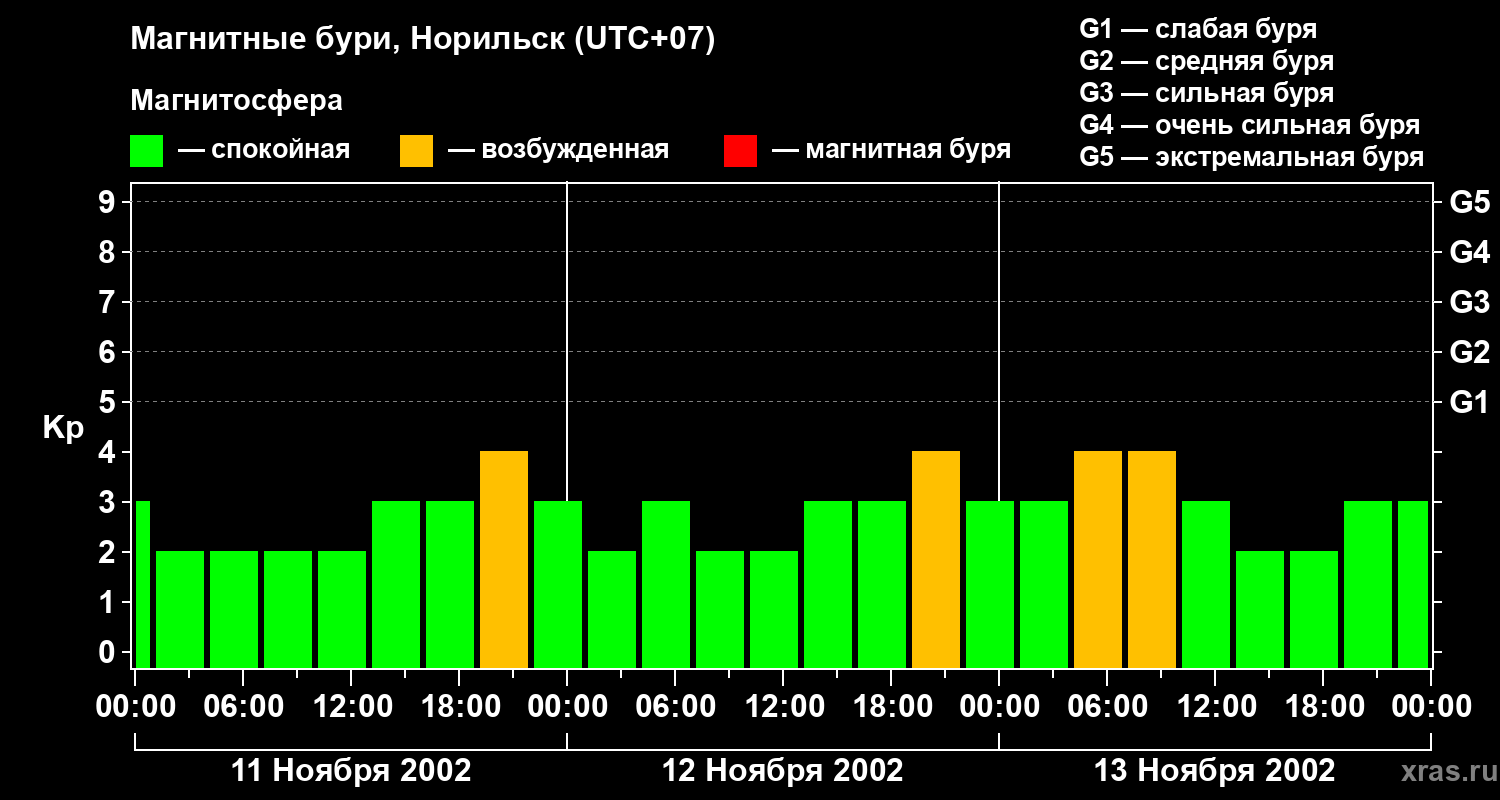Click the 'G4 — очень сильная буря' line
The image size is (1500, 800).
pos(1250,125)
